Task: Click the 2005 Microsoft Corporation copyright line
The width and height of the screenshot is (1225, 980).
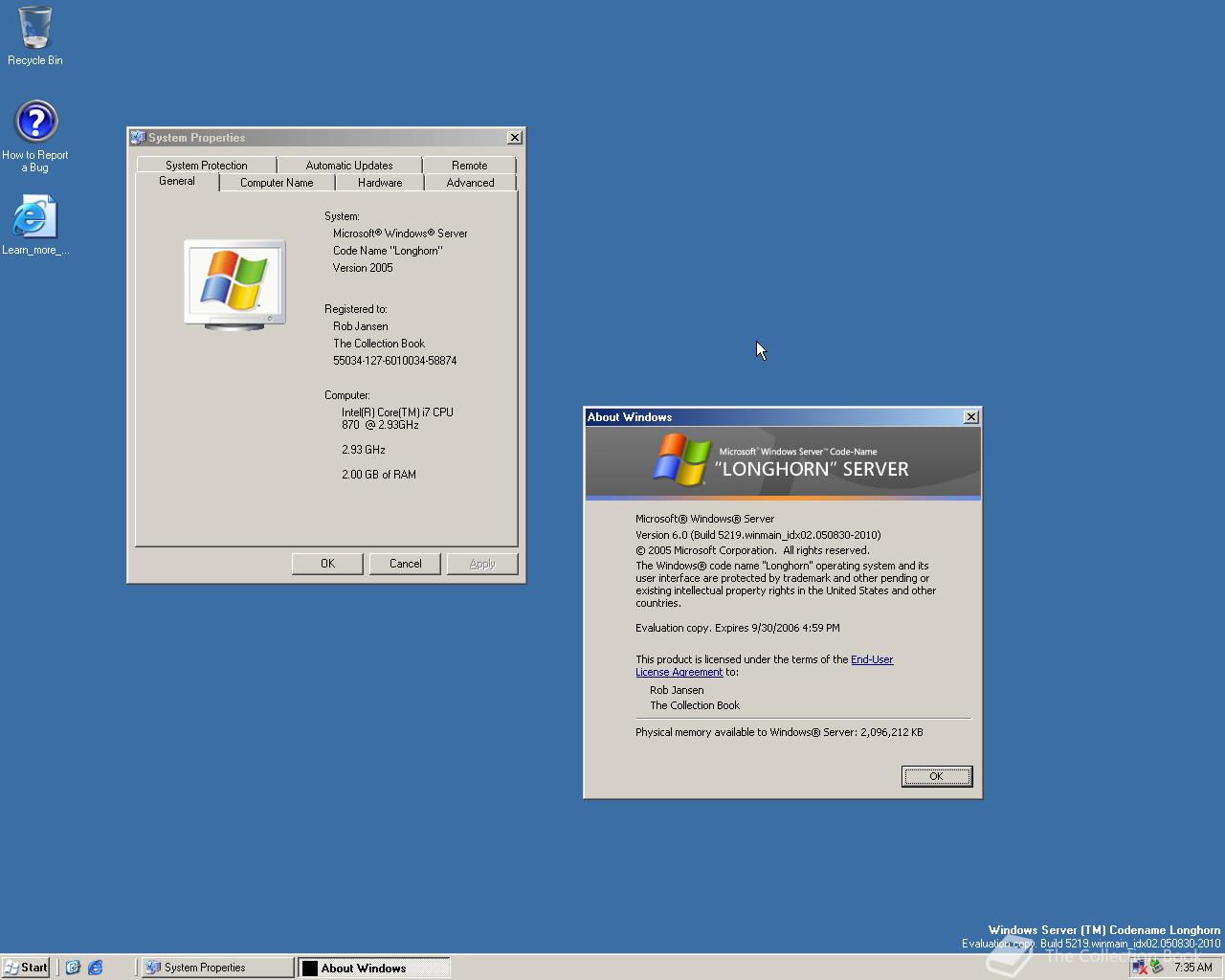Action: tap(752, 550)
